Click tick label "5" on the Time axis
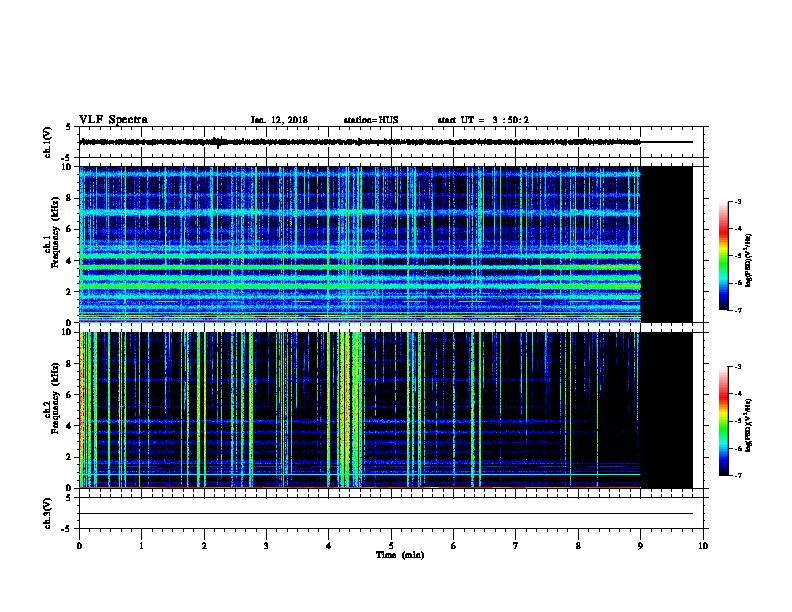This screenshot has width=792, height=612. coord(391,545)
